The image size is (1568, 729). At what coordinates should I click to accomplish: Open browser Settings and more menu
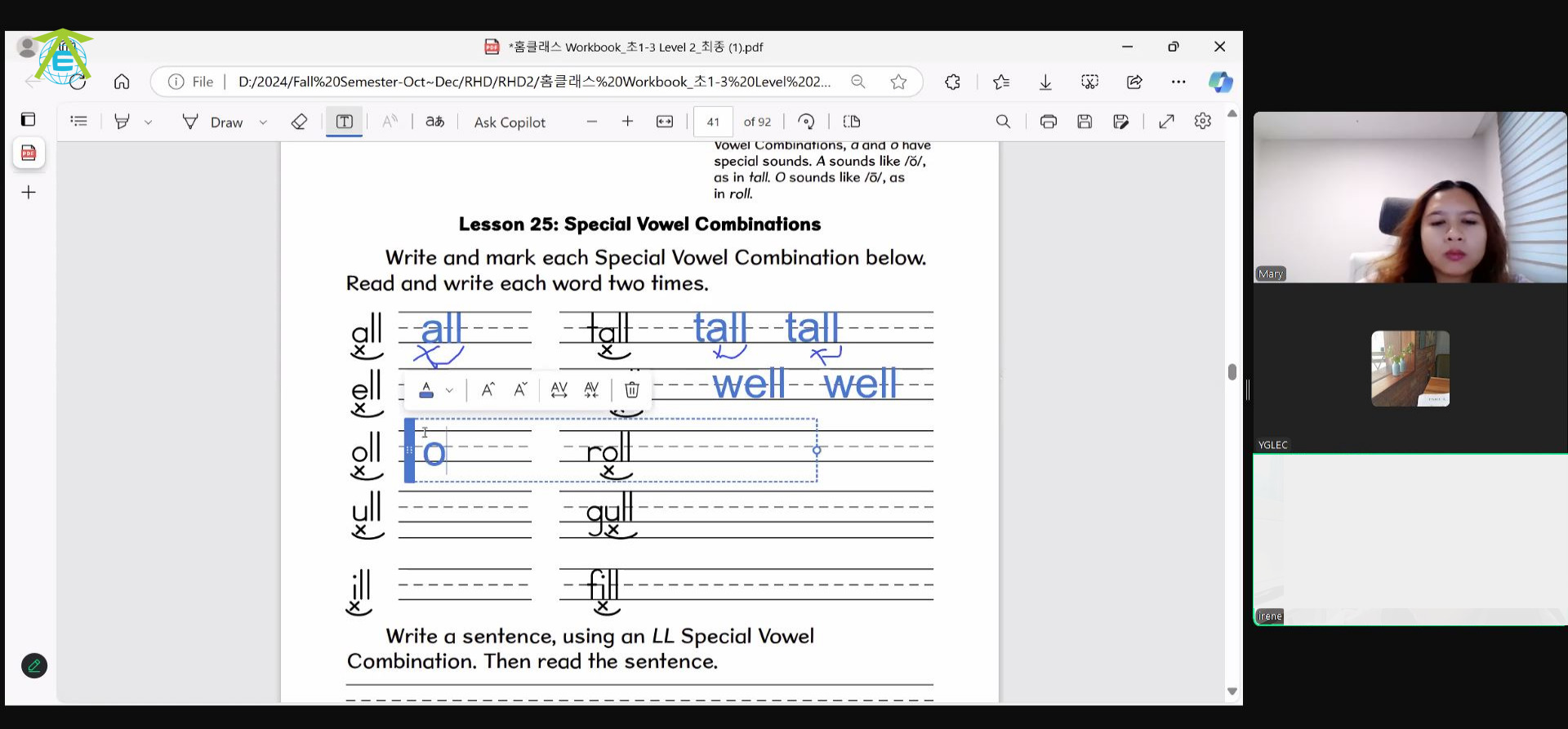[x=1178, y=82]
